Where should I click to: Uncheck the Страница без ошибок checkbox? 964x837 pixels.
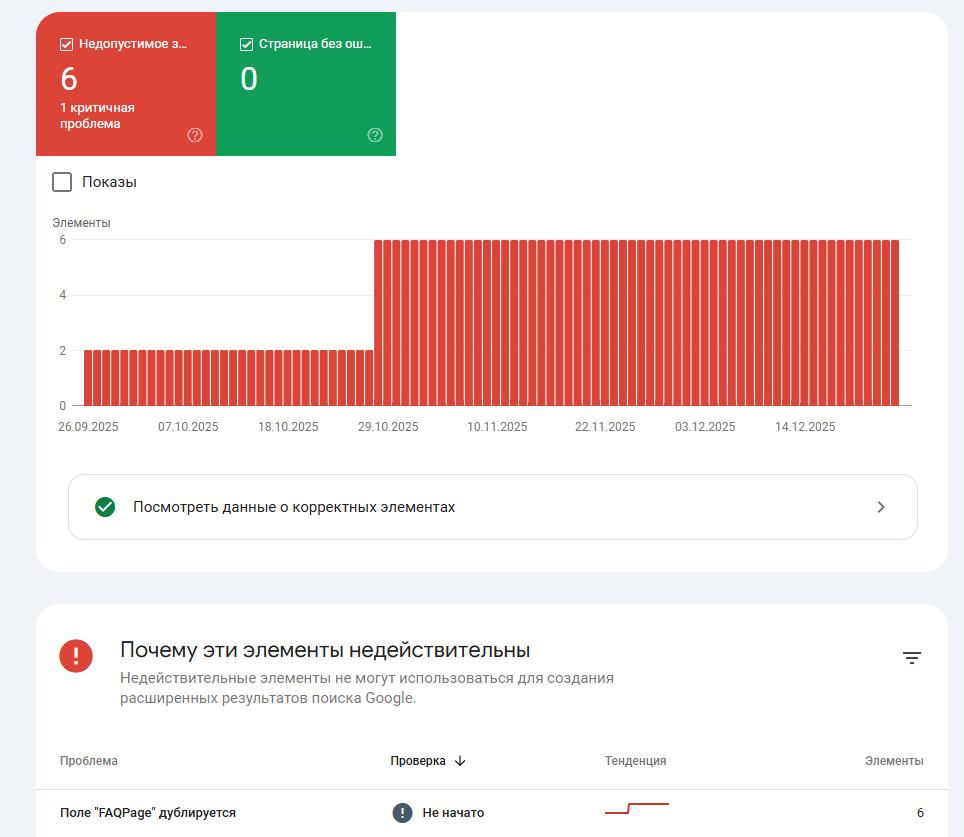pos(246,44)
